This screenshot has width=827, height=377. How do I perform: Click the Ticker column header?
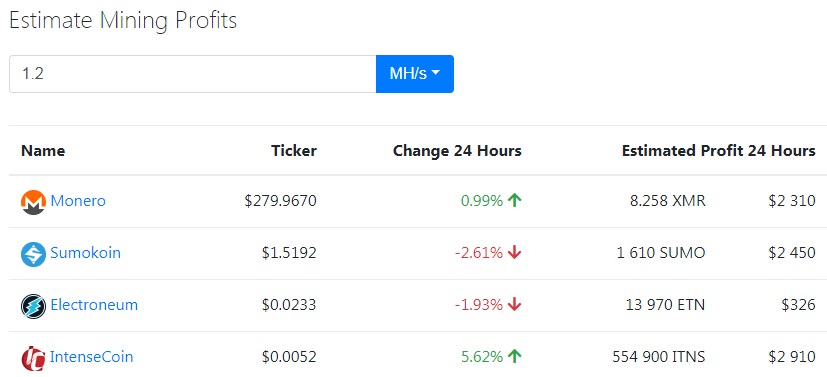pos(294,151)
